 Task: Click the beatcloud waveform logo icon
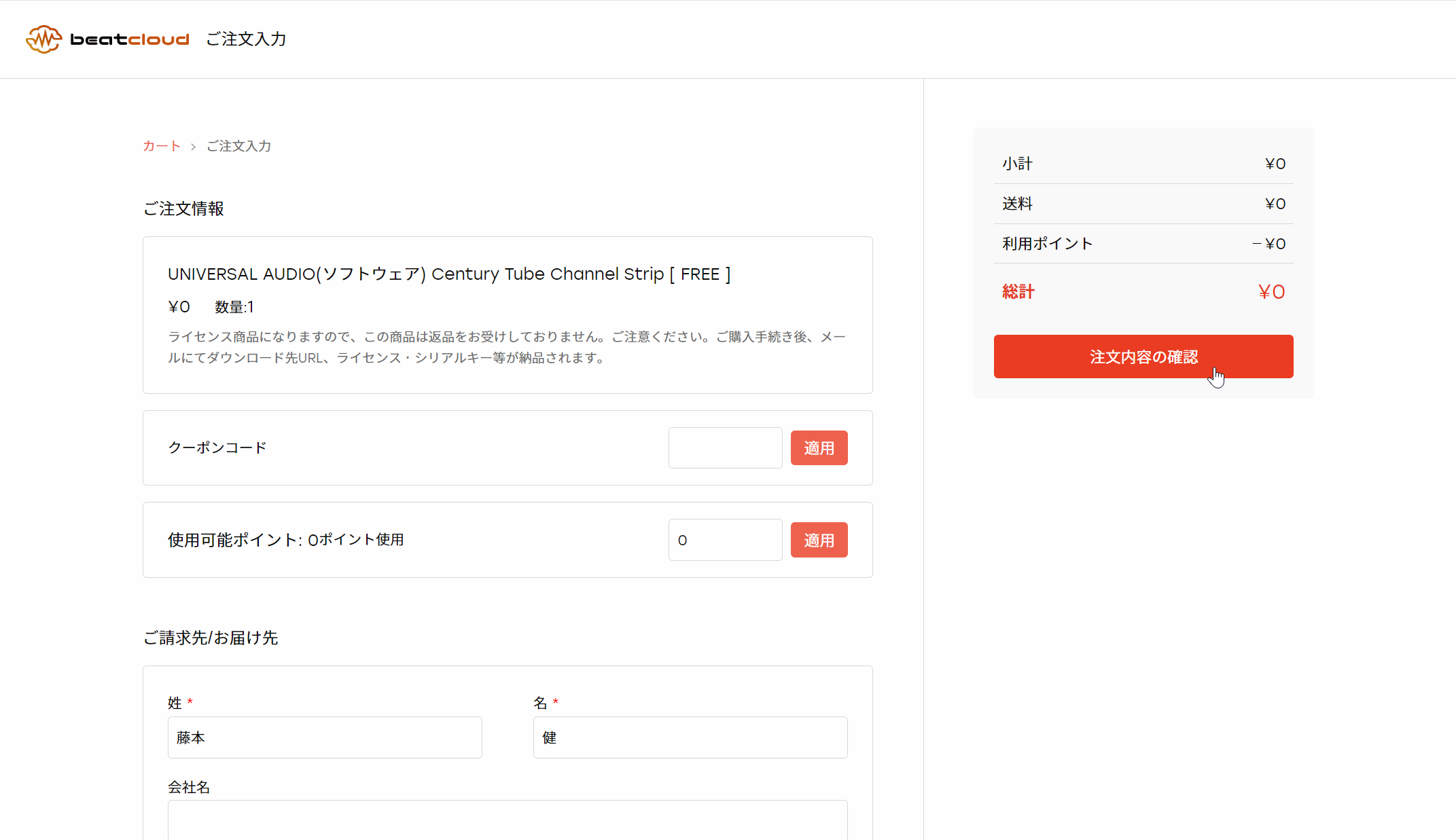click(43, 39)
